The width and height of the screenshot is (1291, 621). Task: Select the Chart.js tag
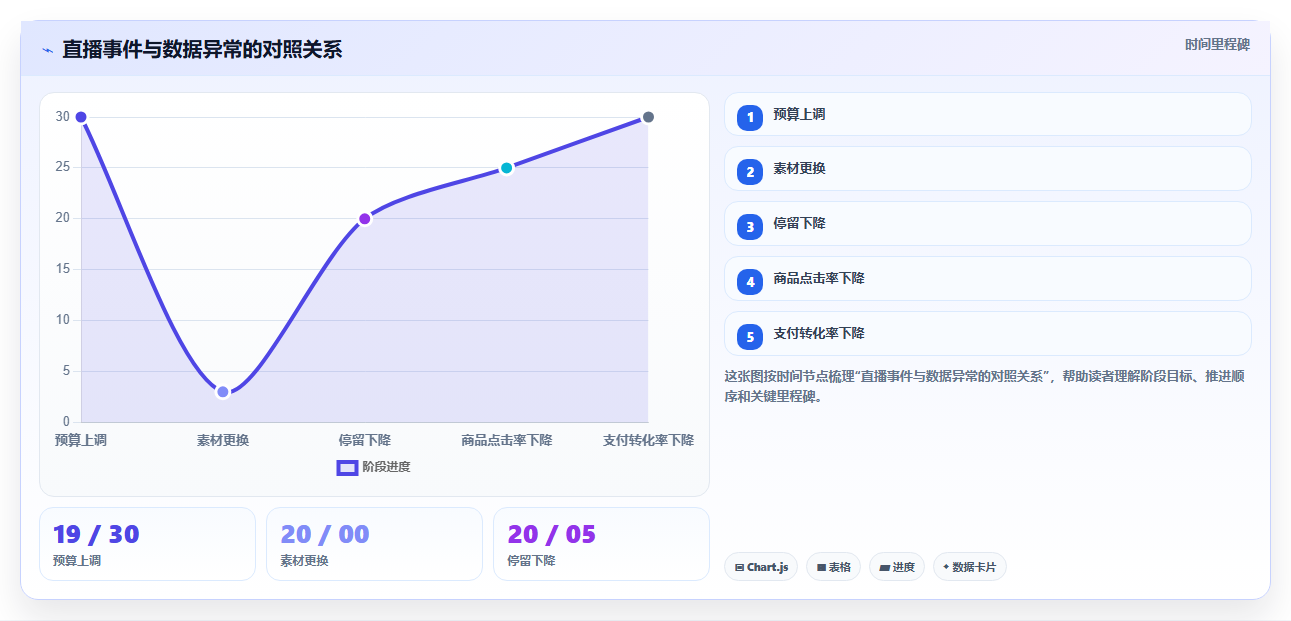[x=761, y=567]
